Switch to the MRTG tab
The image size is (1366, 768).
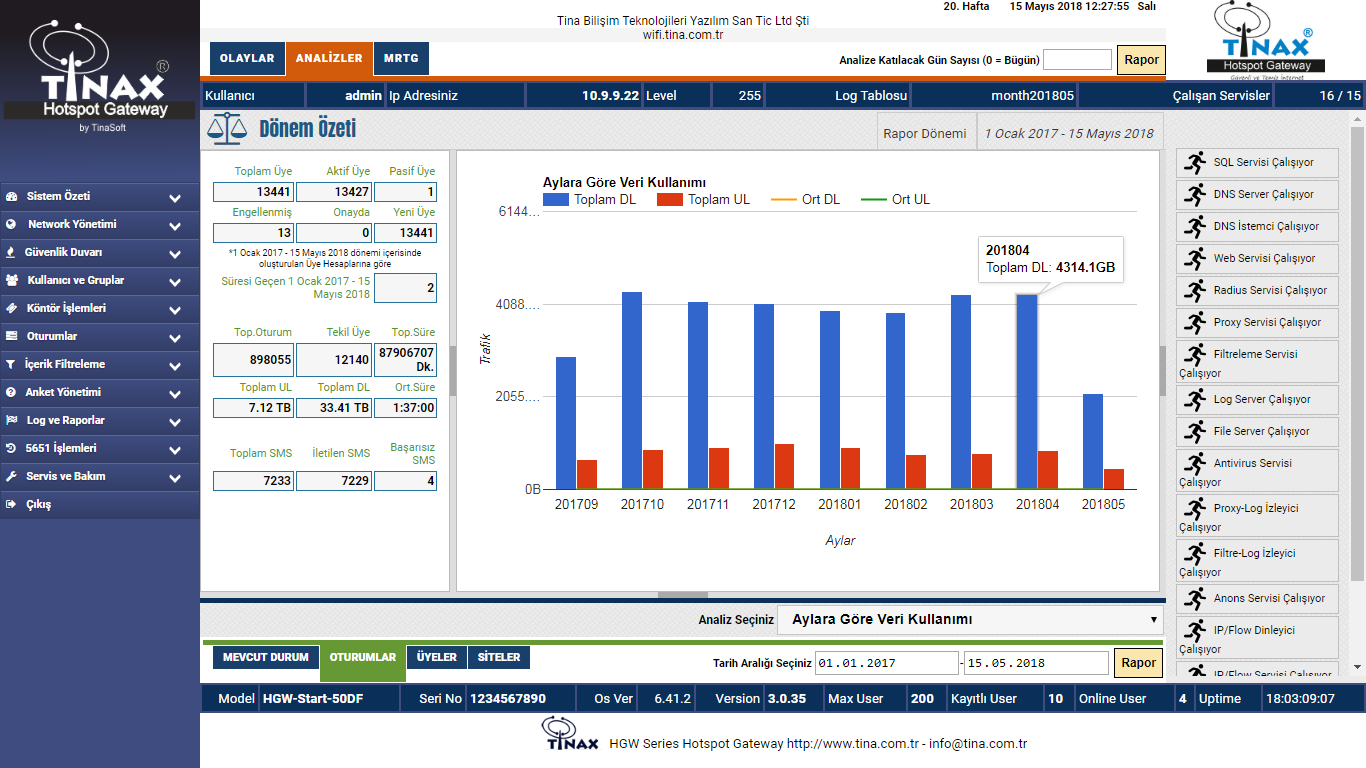click(401, 59)
